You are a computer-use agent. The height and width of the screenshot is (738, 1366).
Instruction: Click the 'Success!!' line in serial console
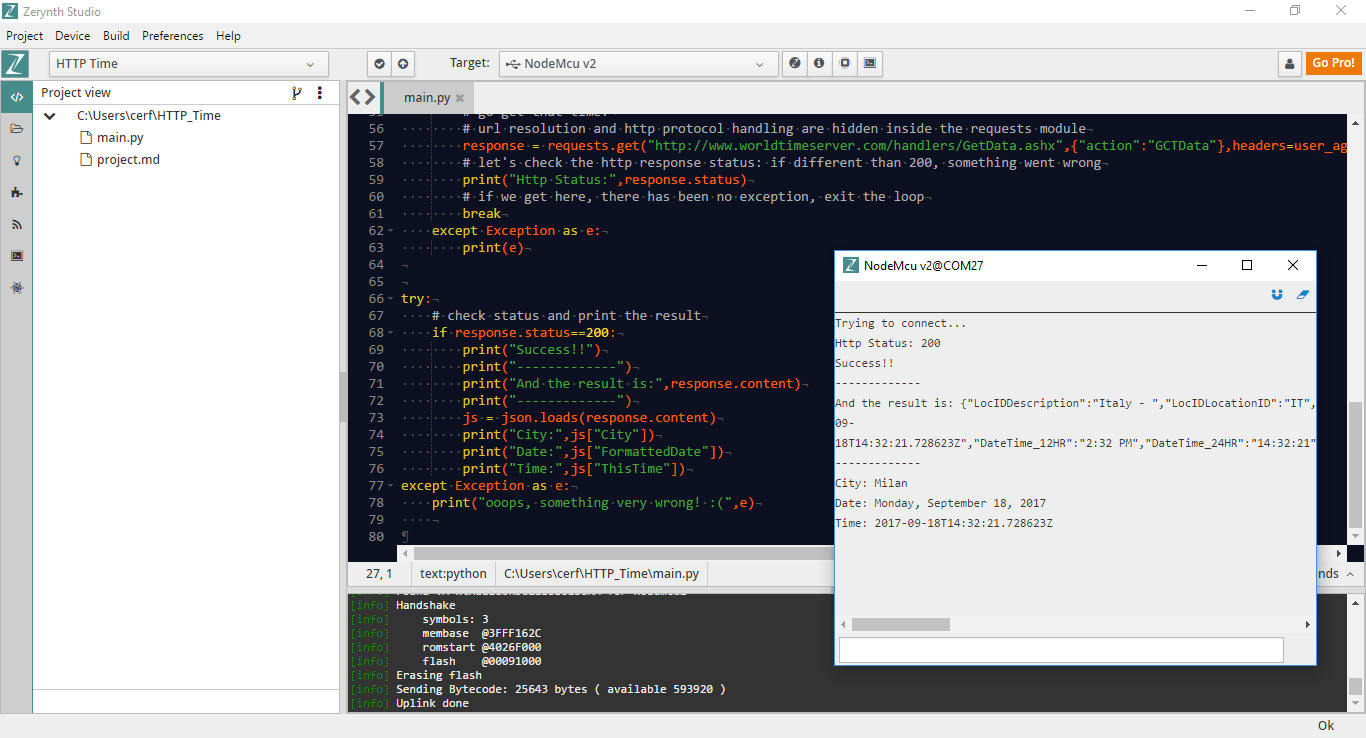(865, 363)
